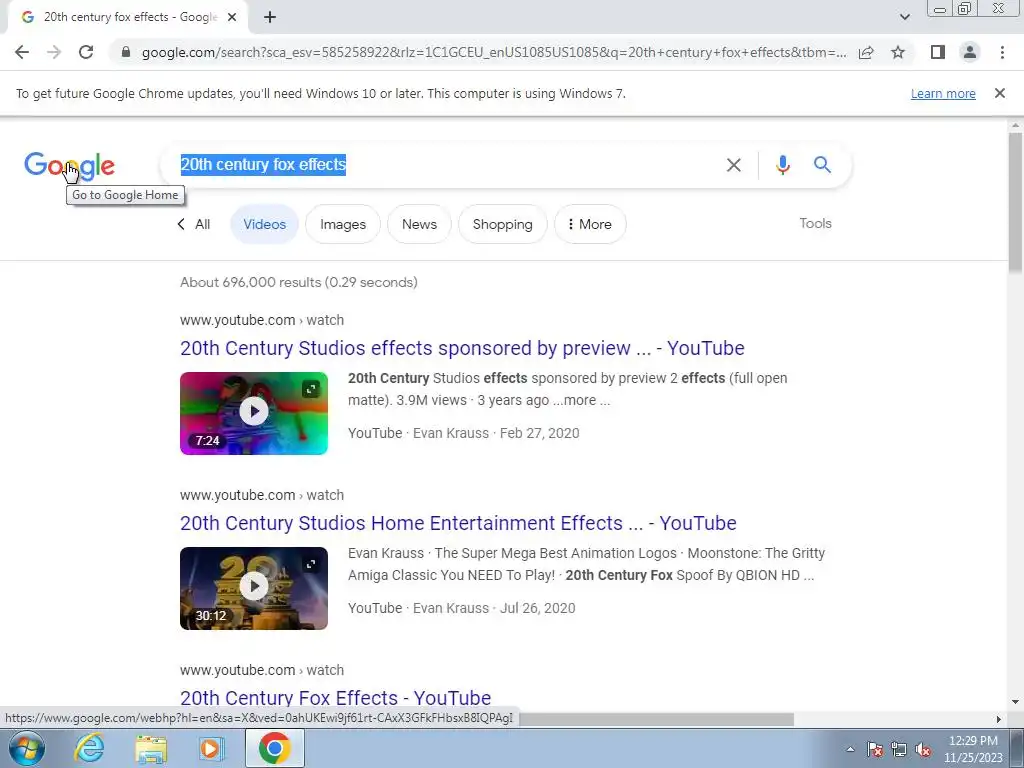The height and width of the screenshot is (768, 1024).
Task: Submit search with magnifier icon
Action: point(822,165)
